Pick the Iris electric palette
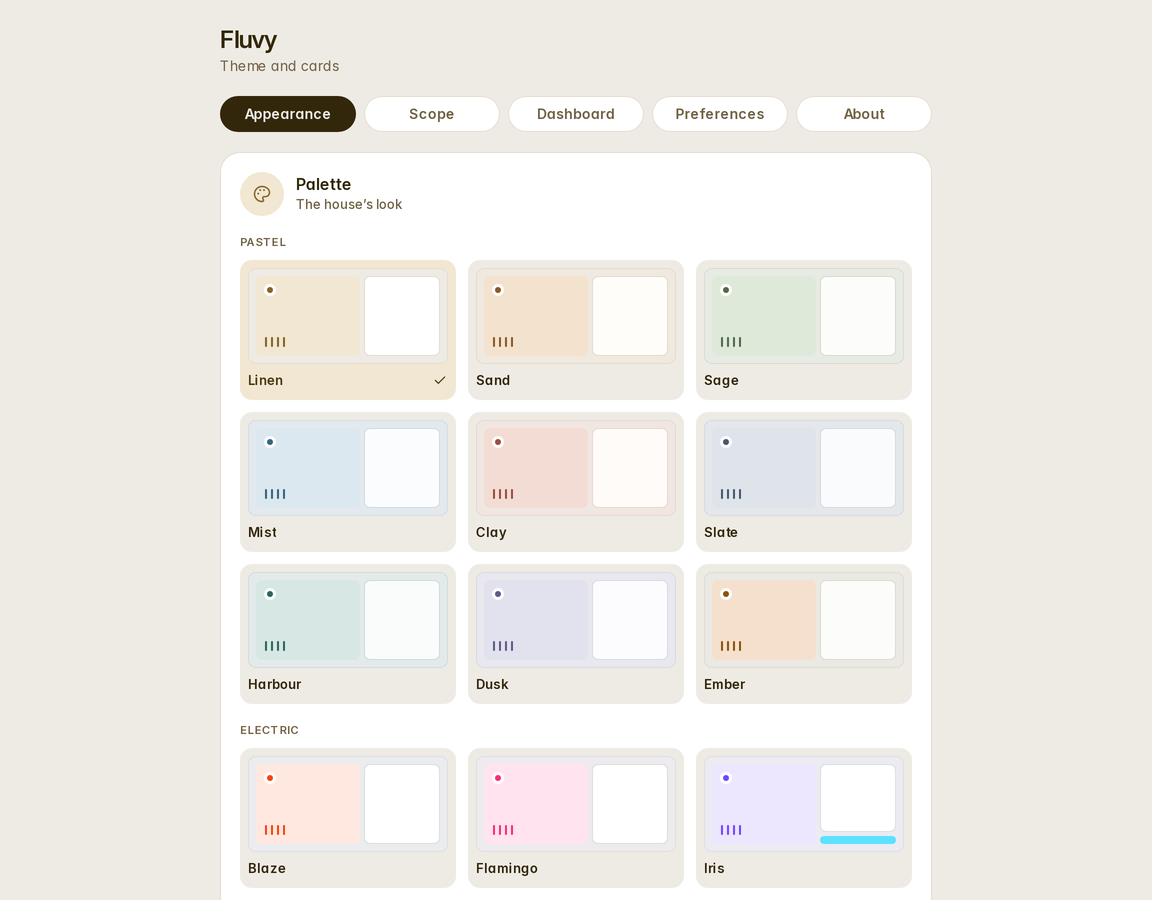The image size is (1152, 900). pyautogui.click(x=803, y=818)
